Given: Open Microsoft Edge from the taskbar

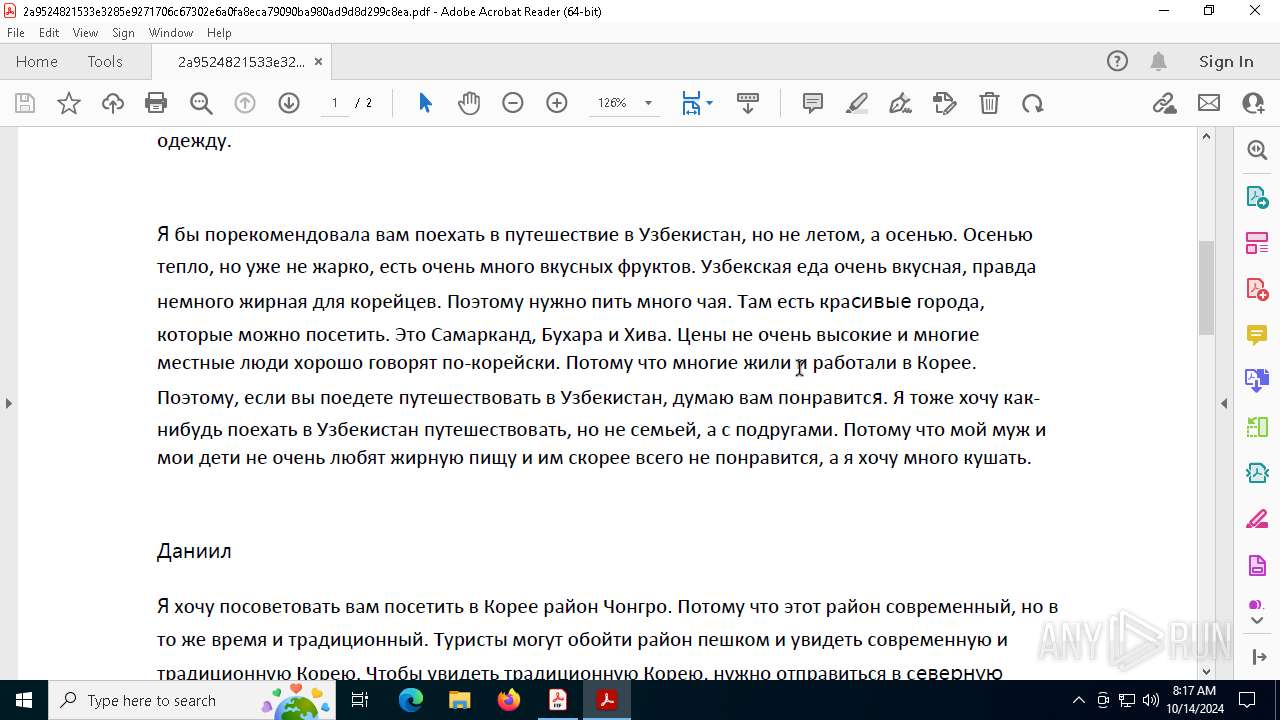Looking at the screenshot, I should click(x=411, y=700).
